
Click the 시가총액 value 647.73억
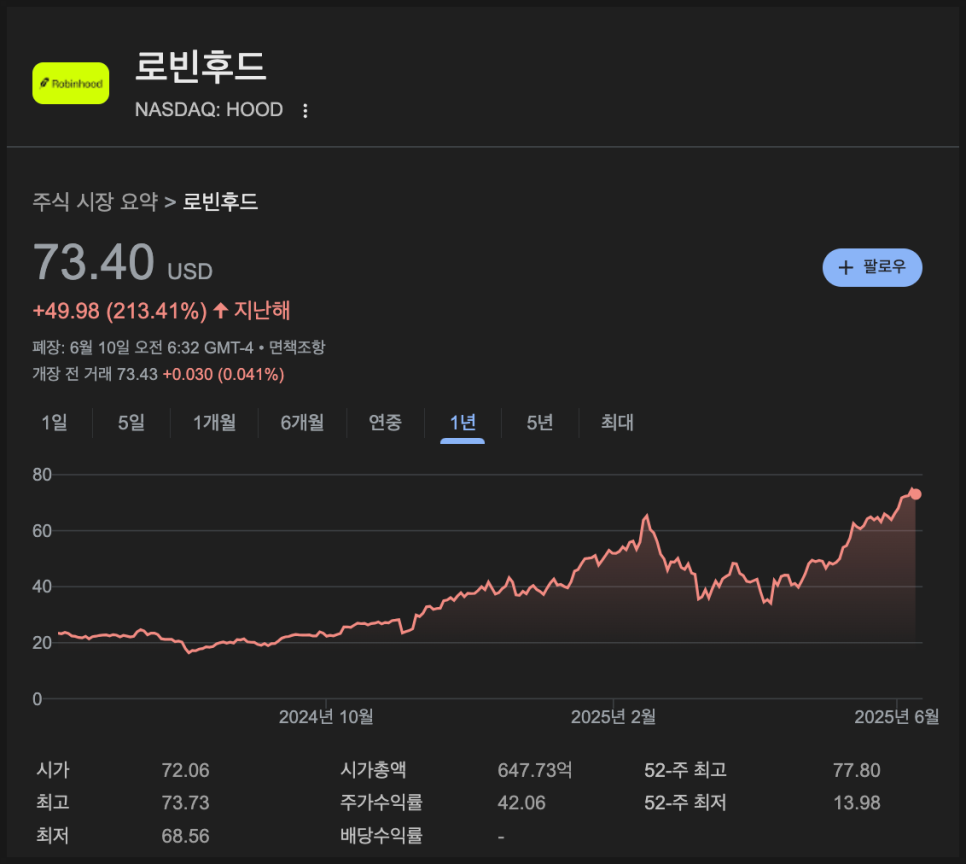click(535, 770)
